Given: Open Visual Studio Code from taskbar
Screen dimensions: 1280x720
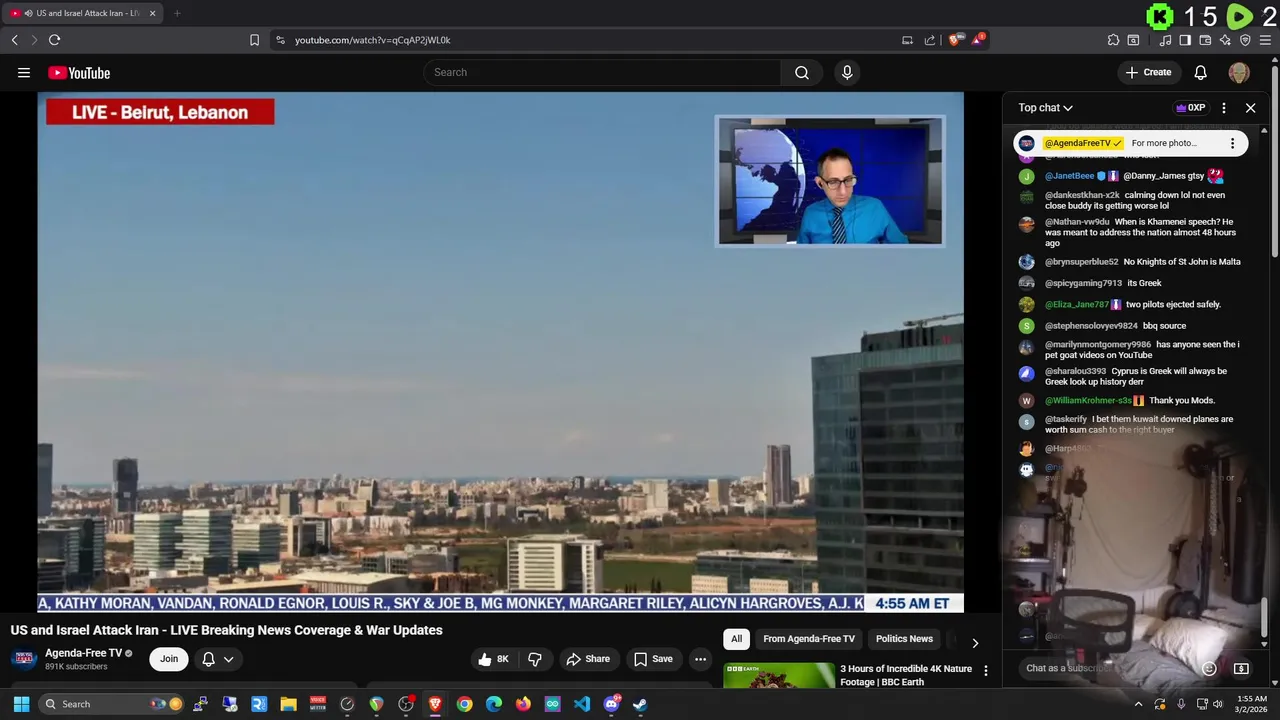Looking at the screenshot, I should [x=581, y=704].
